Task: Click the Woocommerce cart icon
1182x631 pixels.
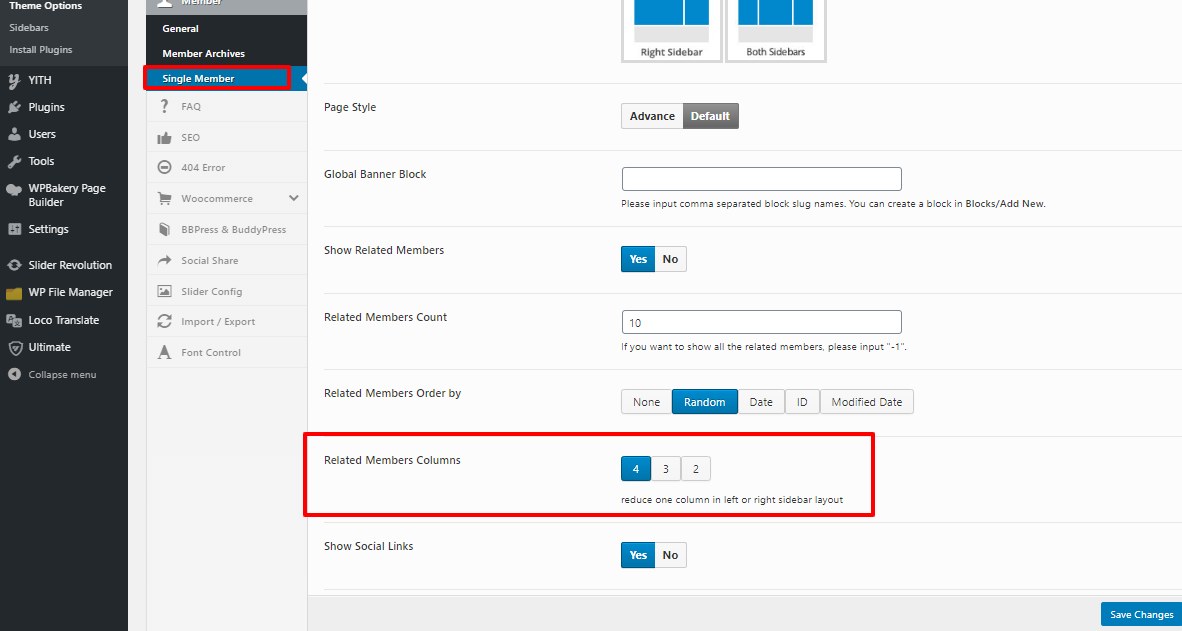Action: point(164,198)
